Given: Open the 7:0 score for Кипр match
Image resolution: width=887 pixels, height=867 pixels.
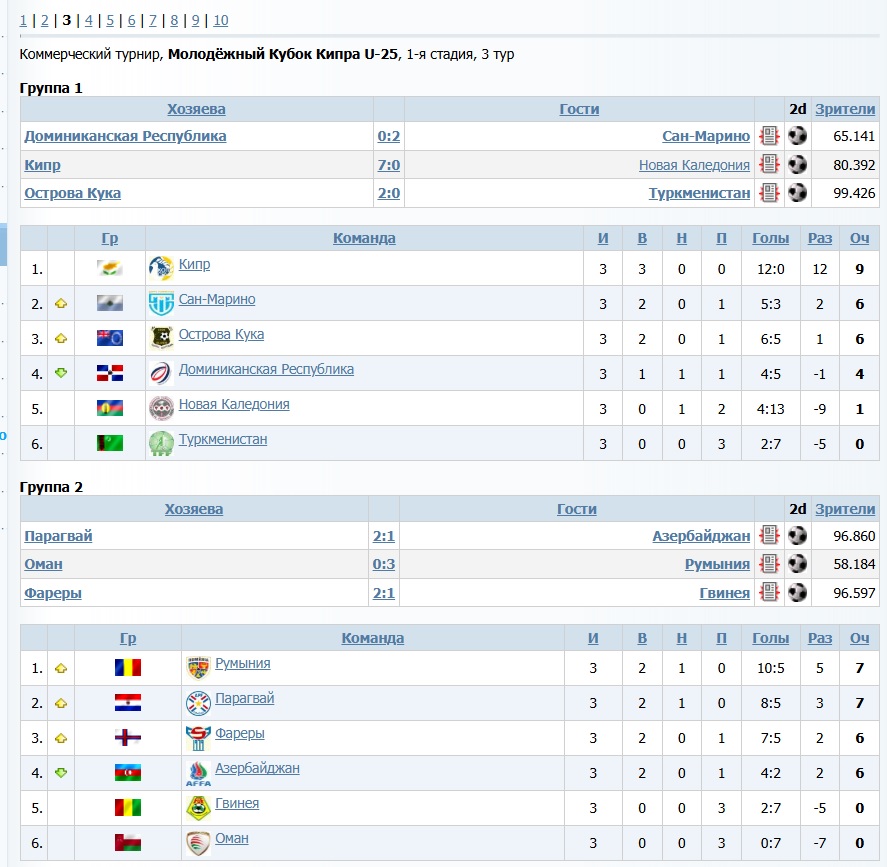Looking at the screenshot, I should (x=388, y=165).
